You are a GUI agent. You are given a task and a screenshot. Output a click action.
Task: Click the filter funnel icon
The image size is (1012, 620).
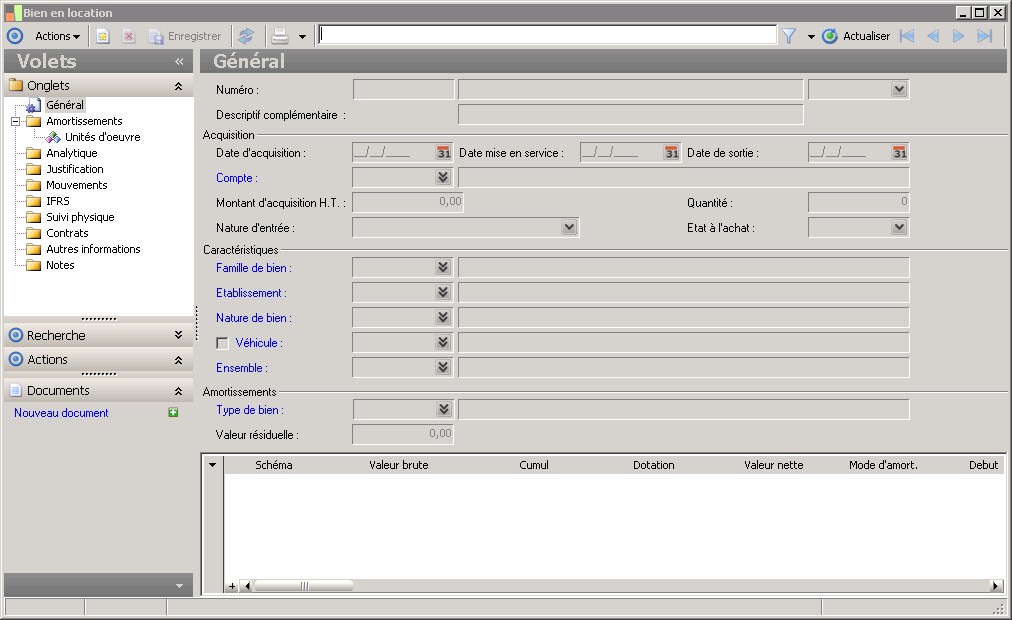[x=788, y=36]
